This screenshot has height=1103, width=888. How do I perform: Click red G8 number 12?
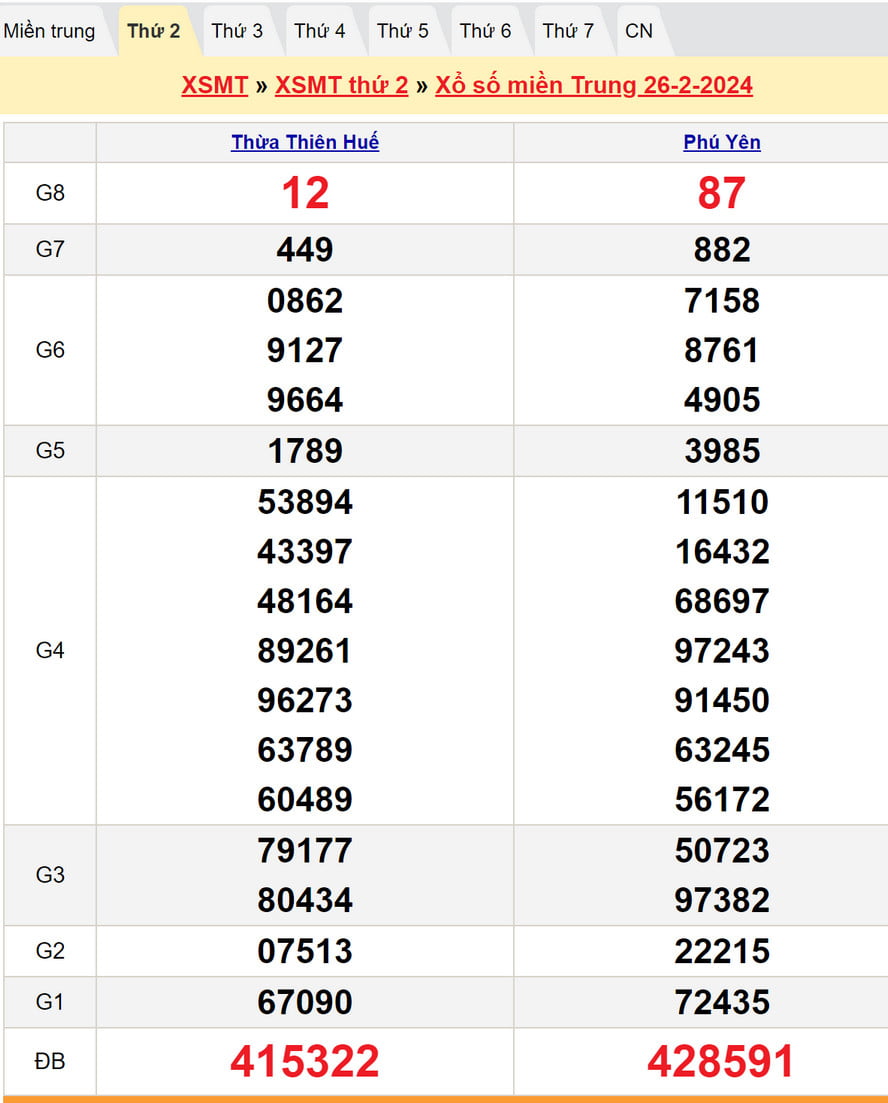click(305, 193)
